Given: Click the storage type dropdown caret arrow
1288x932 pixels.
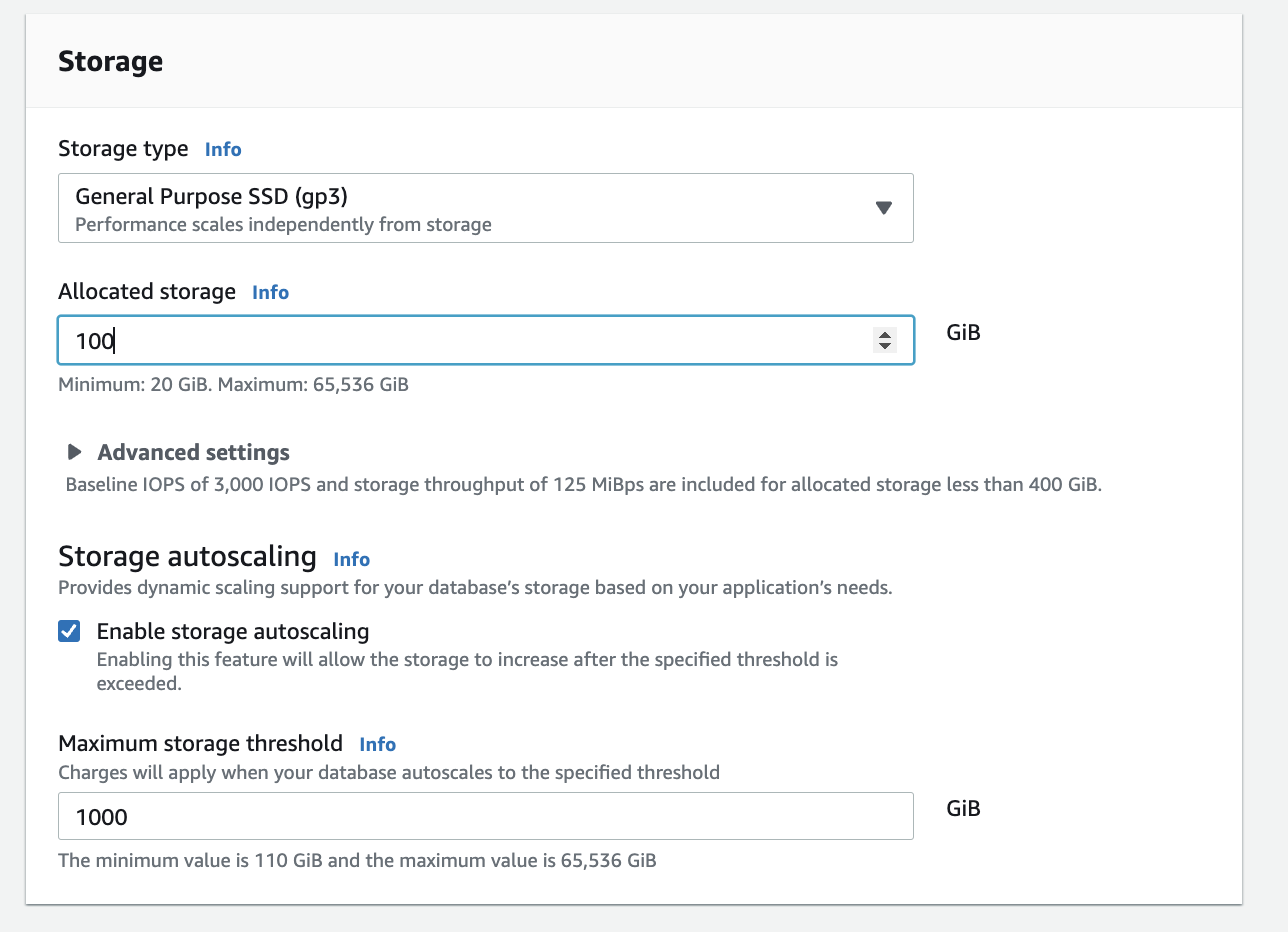Looking at the screenshot, I should 883,208.
